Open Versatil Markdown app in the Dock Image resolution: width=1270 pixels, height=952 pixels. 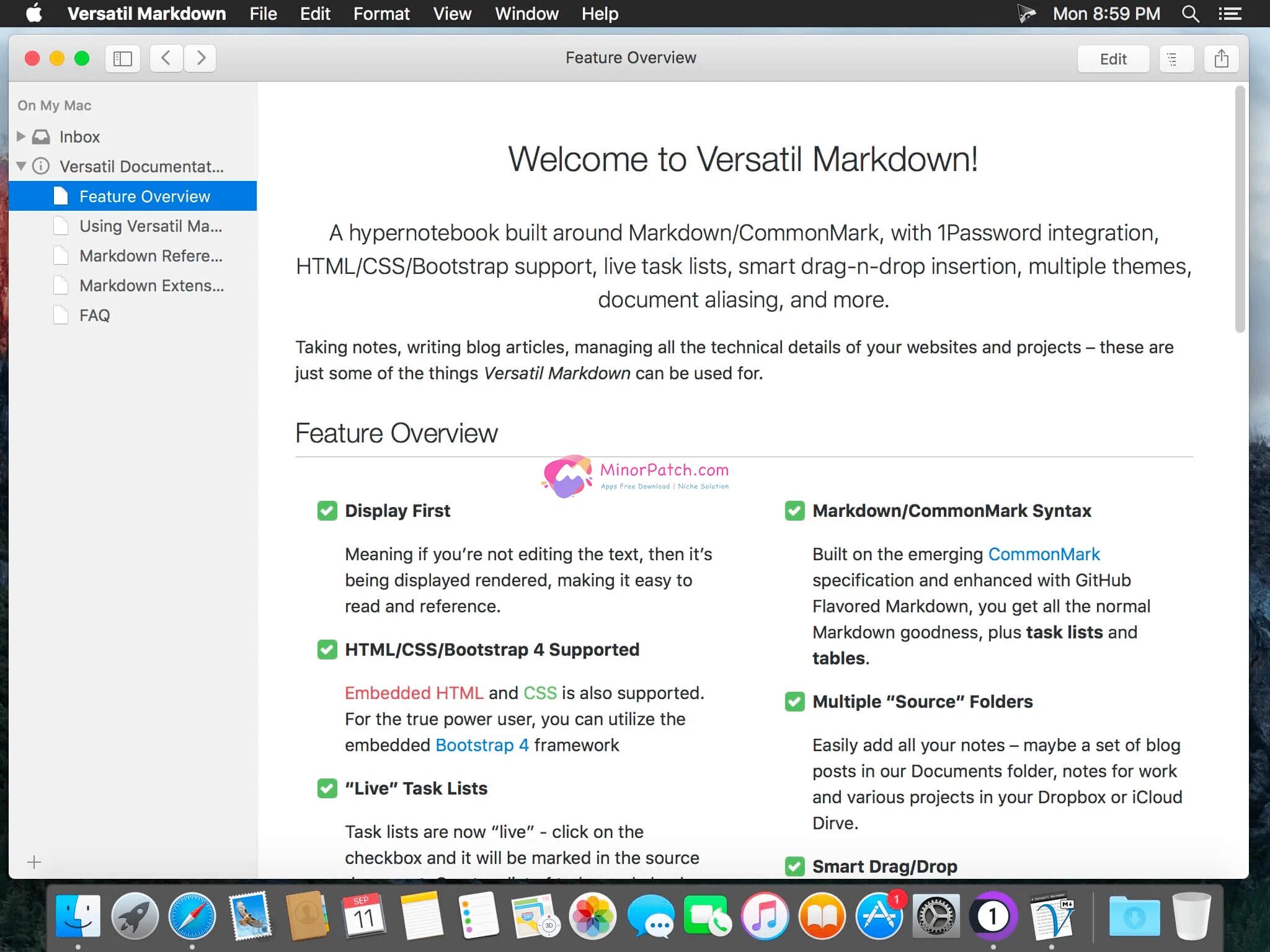pyautogui.click(x=1051, y=916)
